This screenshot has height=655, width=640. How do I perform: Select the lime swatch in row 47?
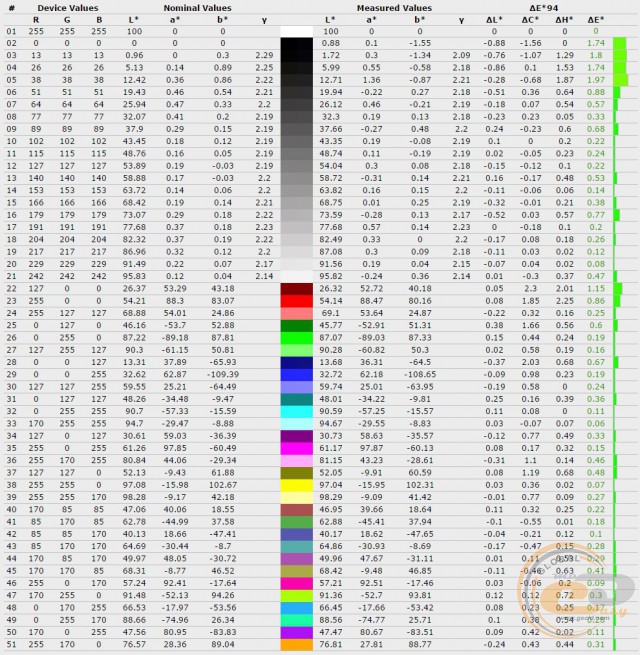pos(297,596)
